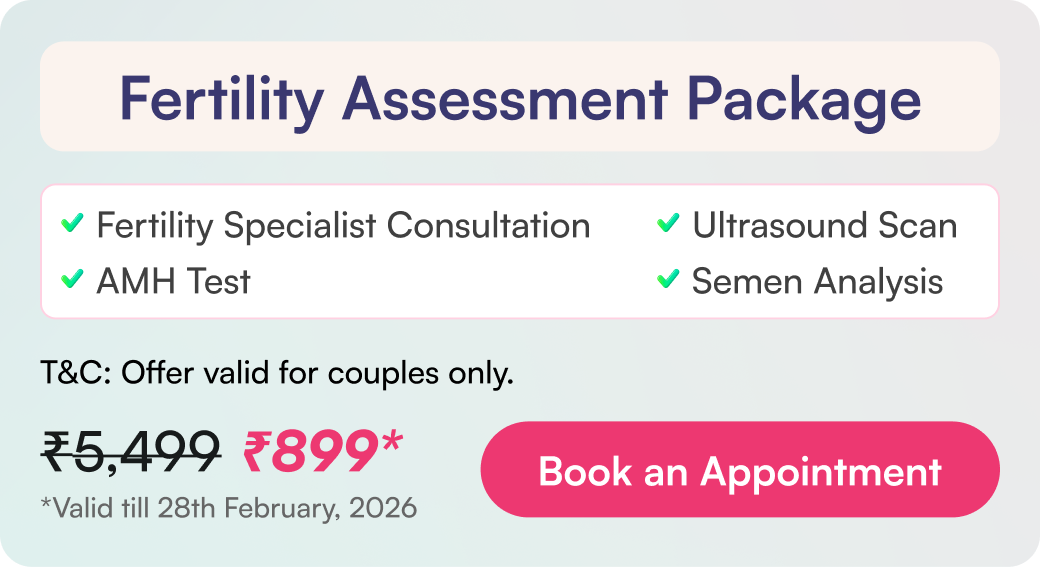This screenshot has width=1040, height=567.
Task: Select the green tick next to AMH Test
Action: 72,280
